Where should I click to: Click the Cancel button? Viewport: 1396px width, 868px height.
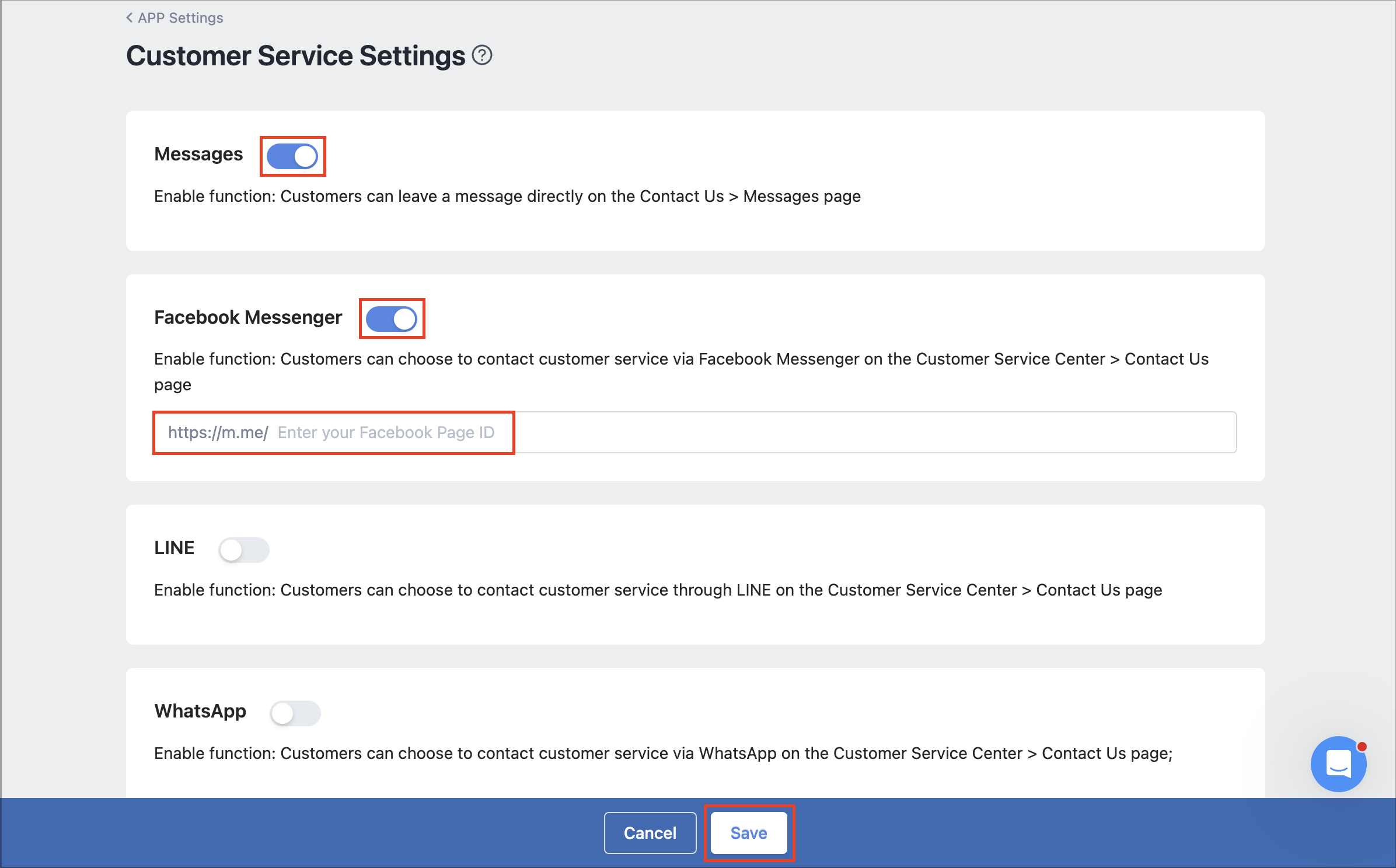pos(650,833)
